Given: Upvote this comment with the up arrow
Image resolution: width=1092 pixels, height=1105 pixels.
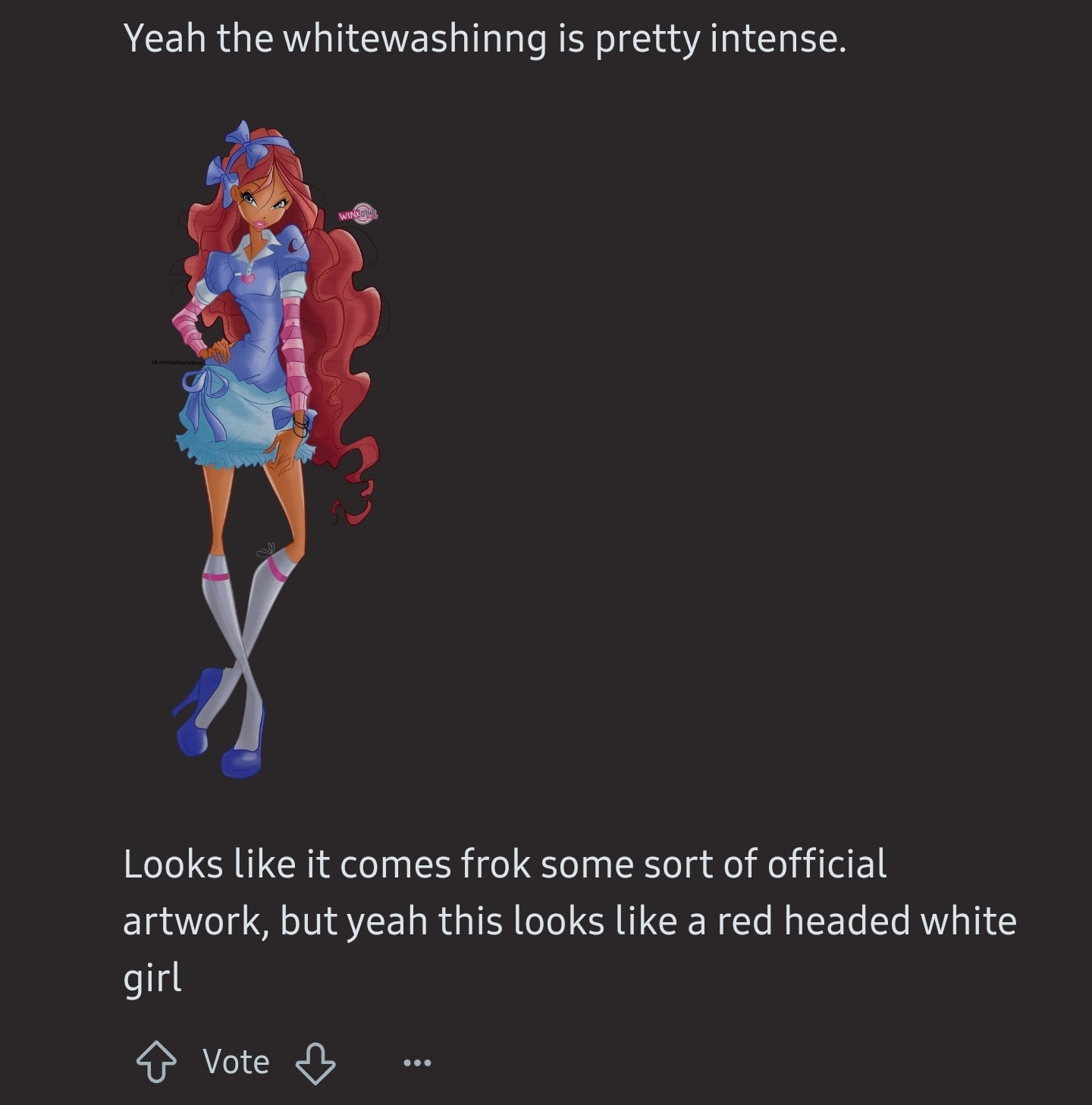Looking at the screenshot, I should 156,1062.
